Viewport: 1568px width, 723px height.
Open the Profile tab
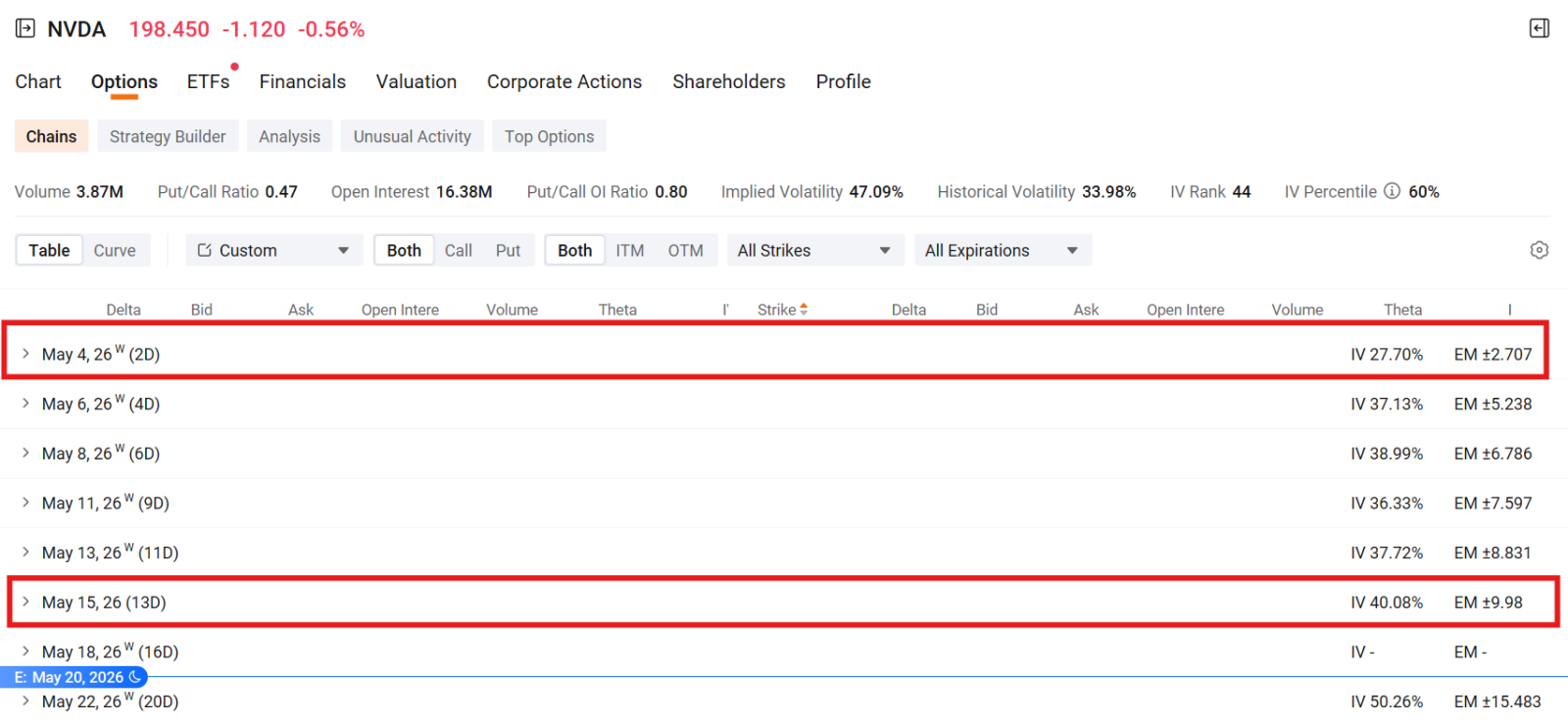click(x=844, y=81)
